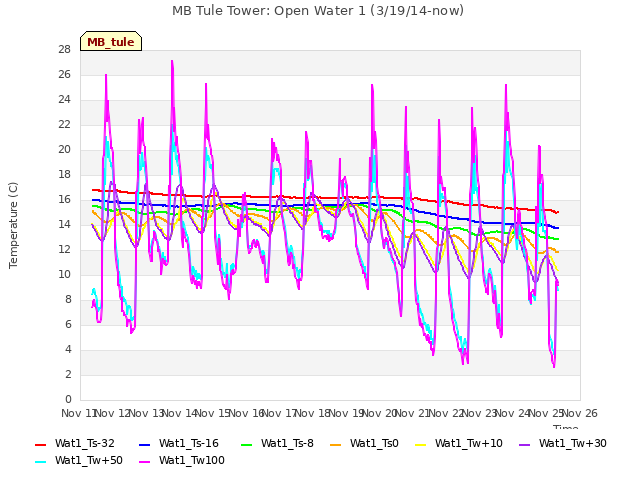Click the cyan Wat1_Tw+50 color marker
Screen dimensions: 640x480
(x=40, y=462)
